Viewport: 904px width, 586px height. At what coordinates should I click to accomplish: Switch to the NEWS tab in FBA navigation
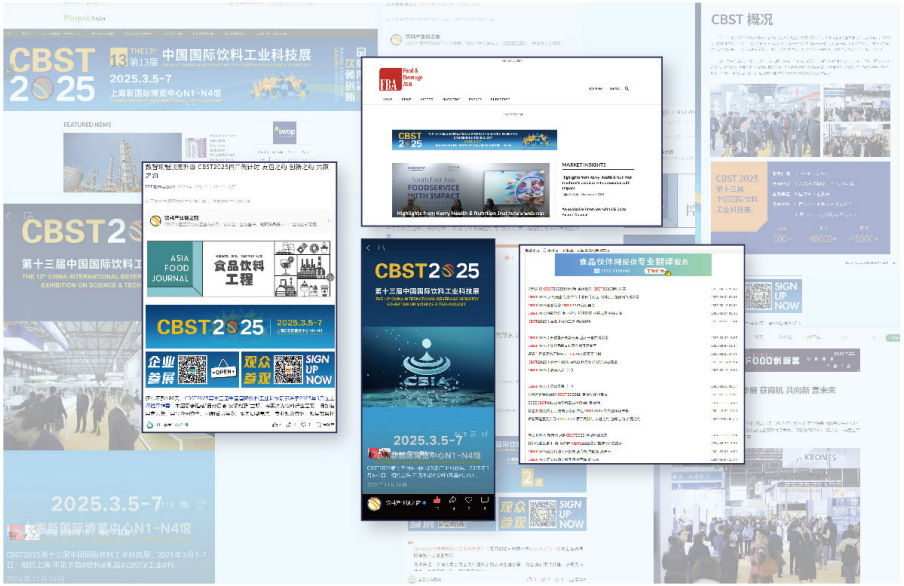tap(407, 99)
